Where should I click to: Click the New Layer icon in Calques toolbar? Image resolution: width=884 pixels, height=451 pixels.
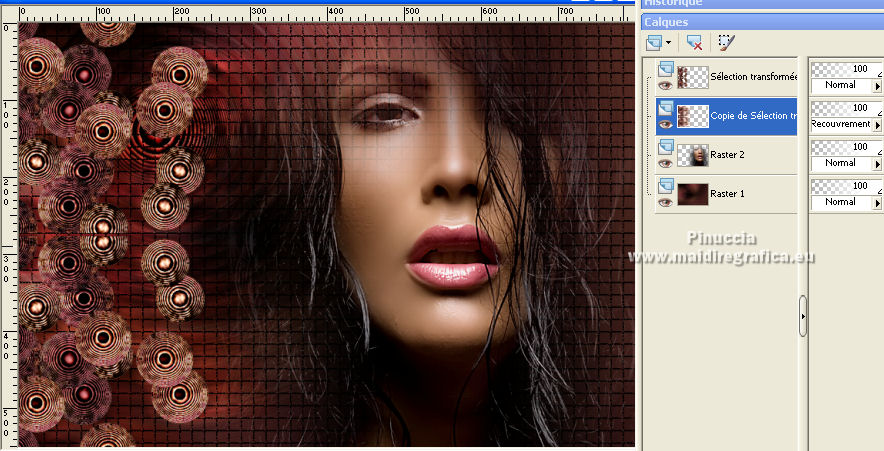coord(655,42)
